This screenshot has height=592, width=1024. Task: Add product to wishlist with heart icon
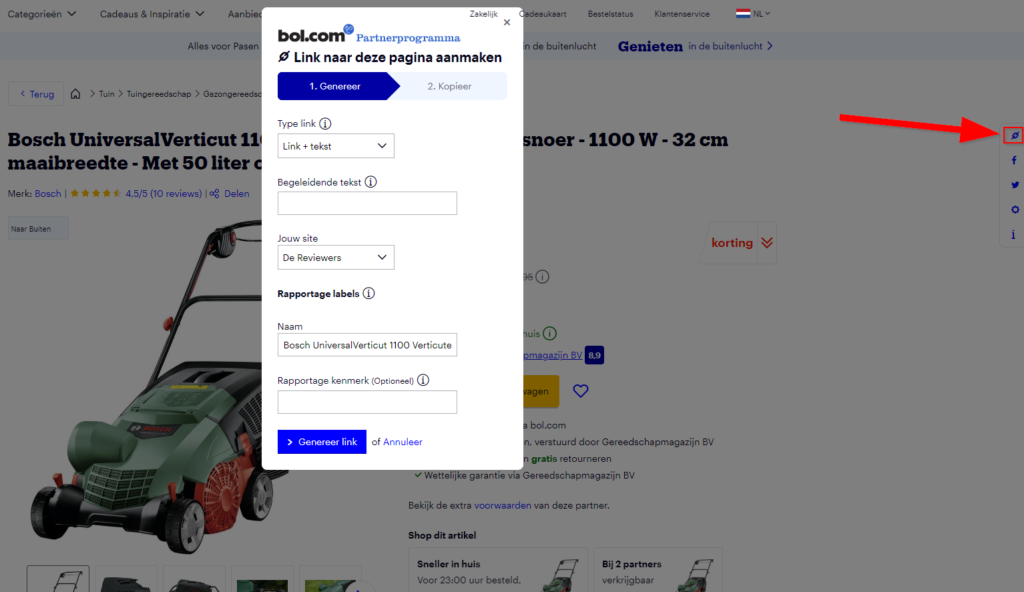[x=581, y=391]
